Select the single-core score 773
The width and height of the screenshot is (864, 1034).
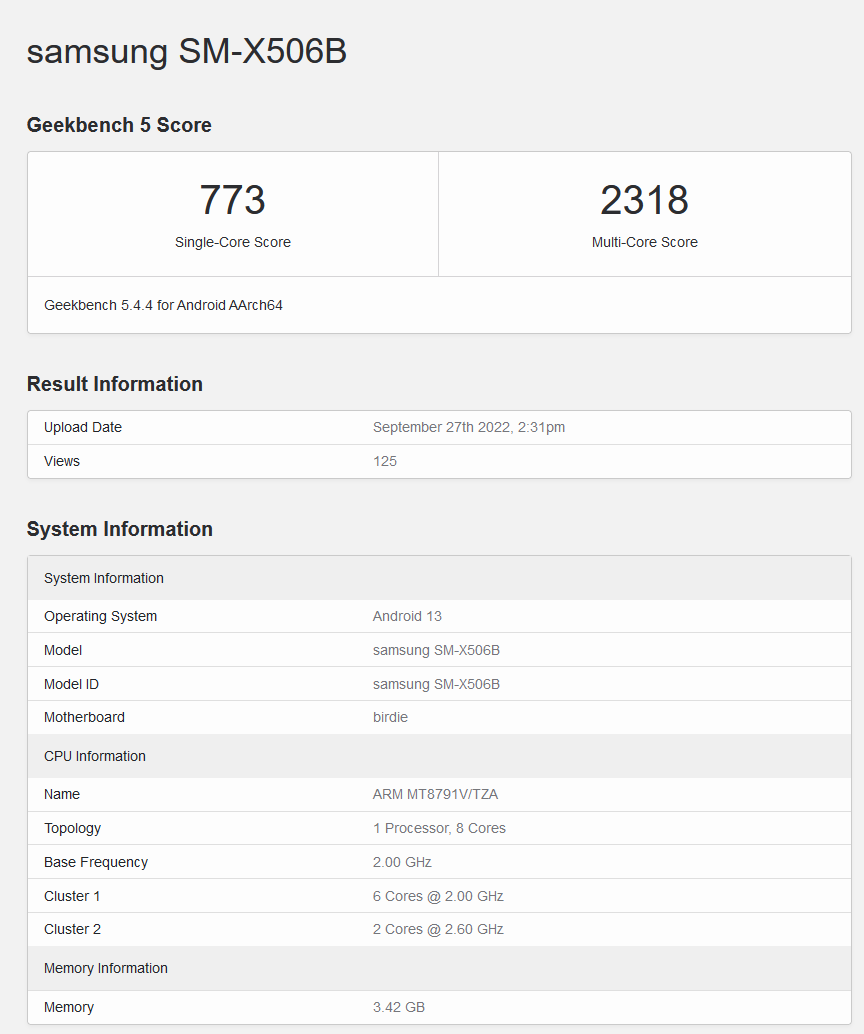(232, 200)
